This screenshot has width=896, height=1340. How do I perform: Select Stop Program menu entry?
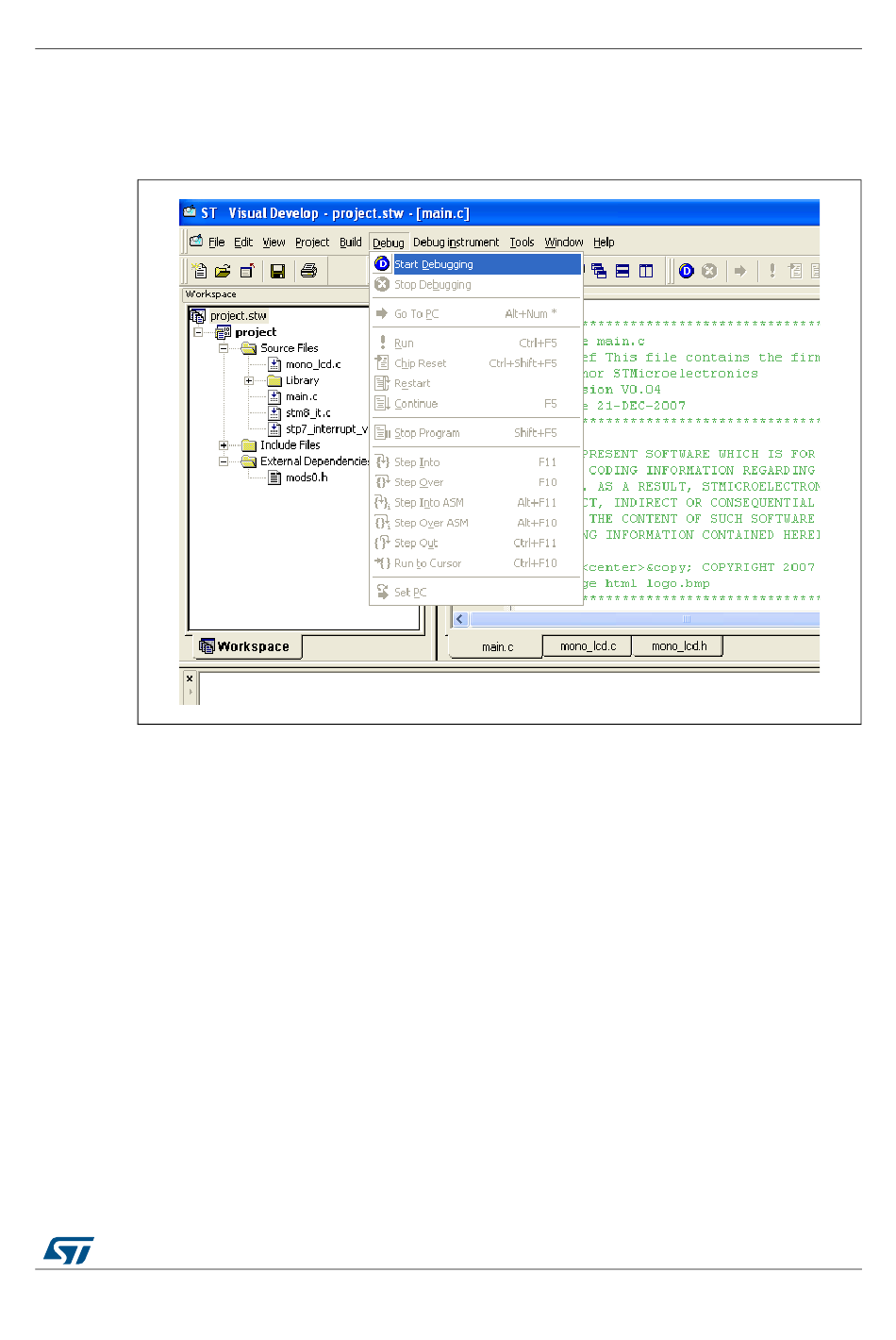(476, 433)
